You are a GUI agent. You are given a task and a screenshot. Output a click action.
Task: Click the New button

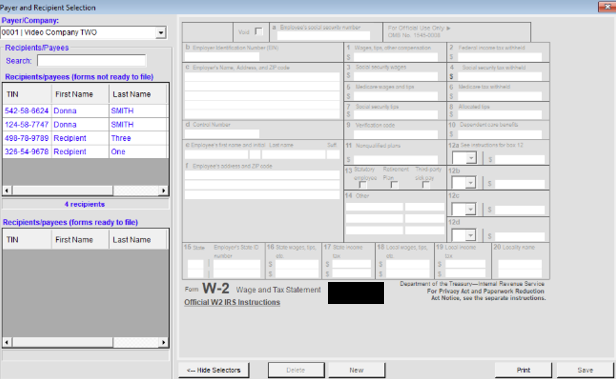(356, 370)
